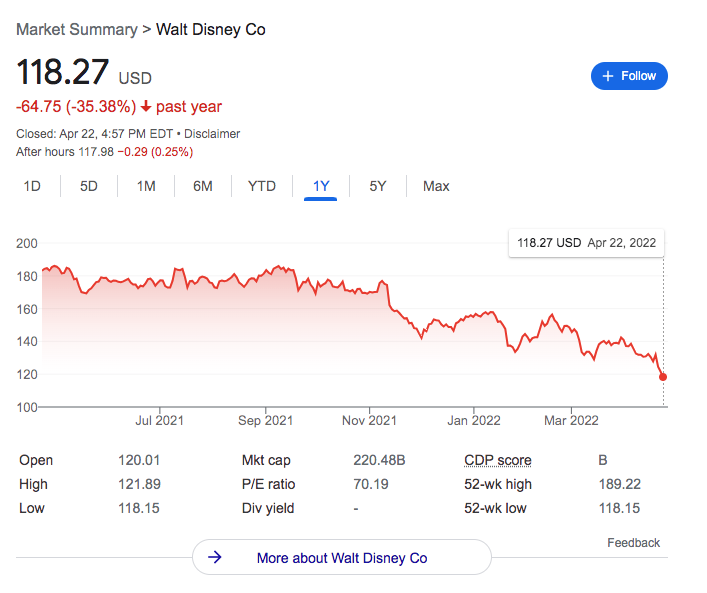Select the YTD range tab
The width and height of the screenshot is (707, 593).
coord(262,186)
